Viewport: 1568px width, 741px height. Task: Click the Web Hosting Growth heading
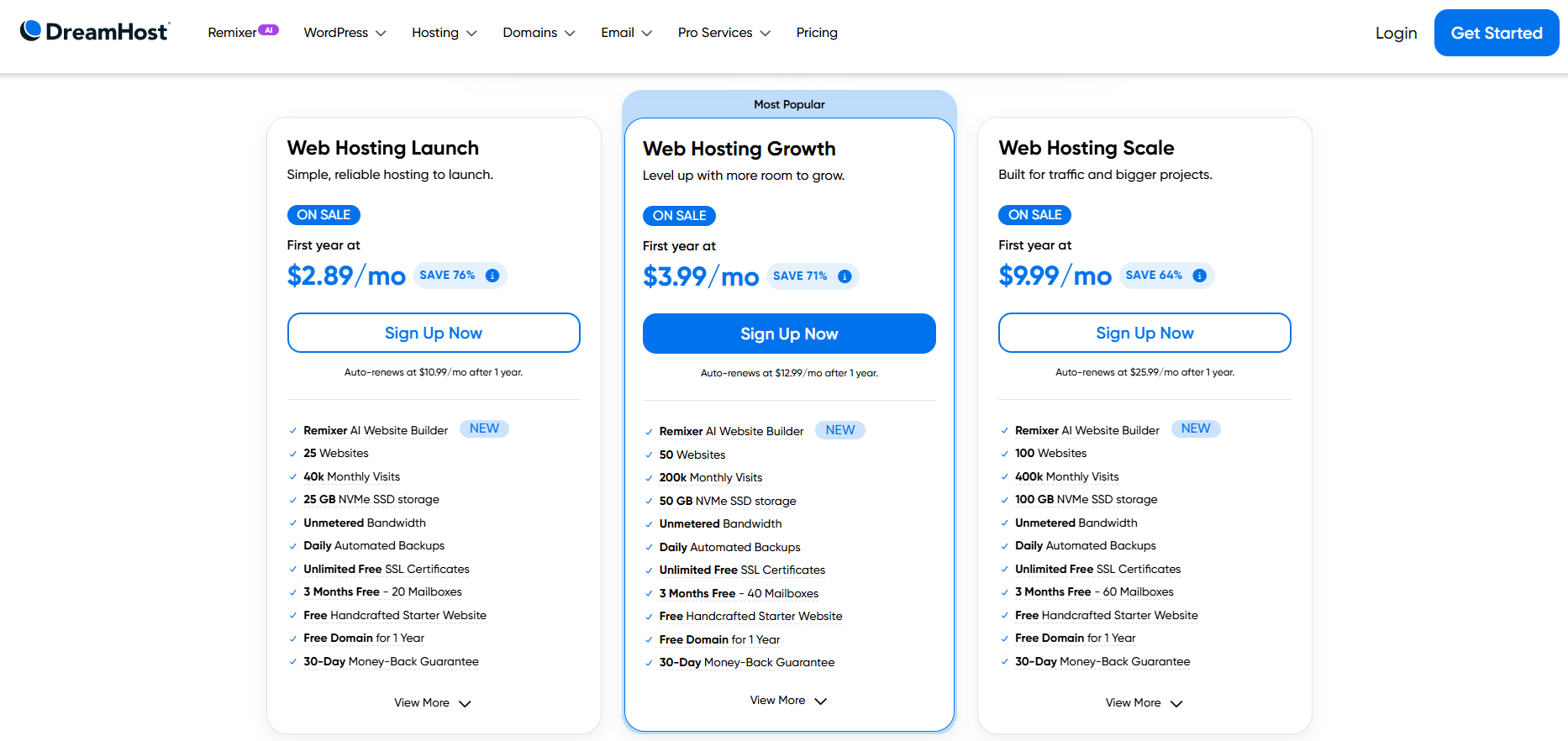pos(739,149)
